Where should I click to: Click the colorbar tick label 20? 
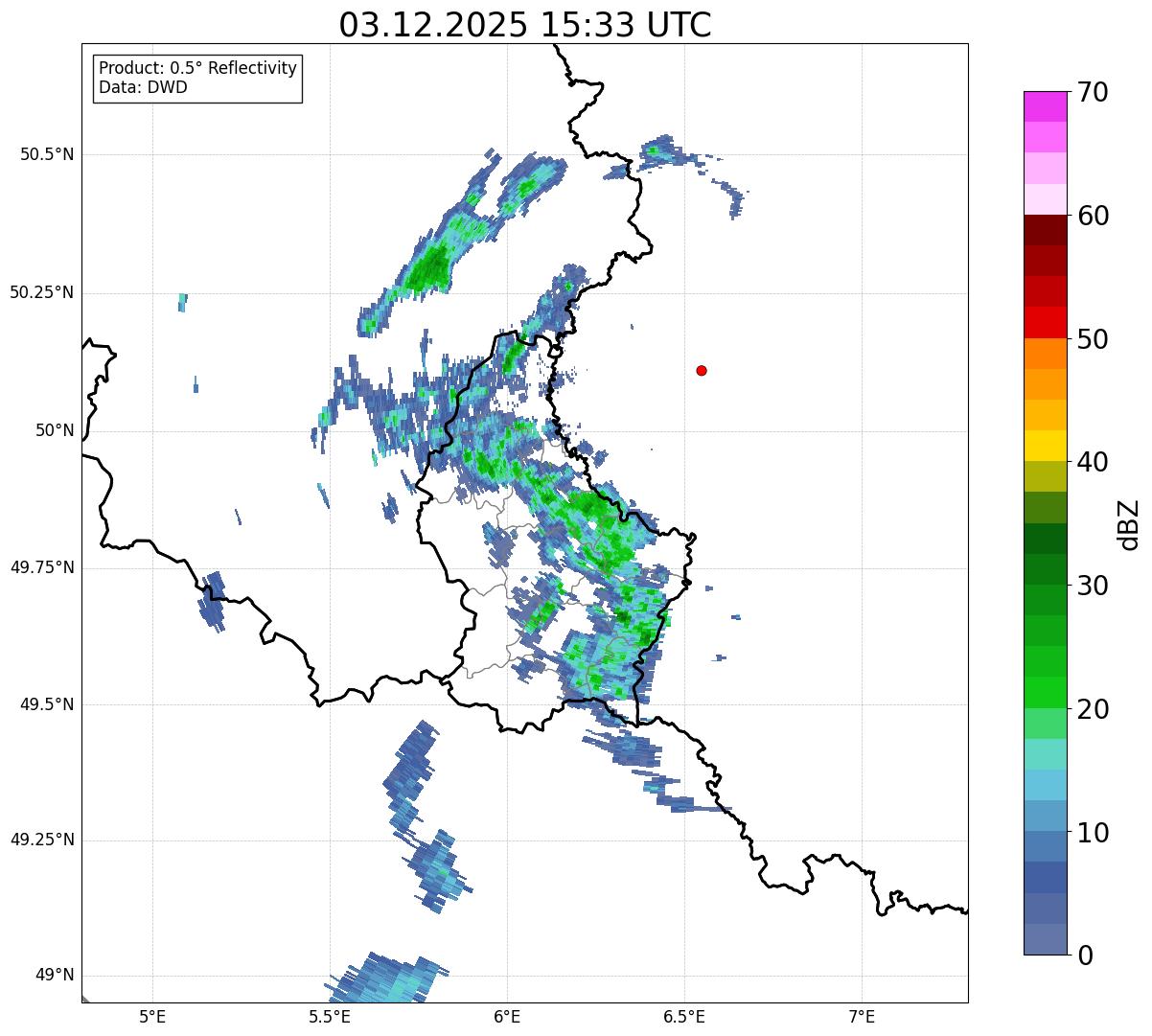[x=1093, y=709]
